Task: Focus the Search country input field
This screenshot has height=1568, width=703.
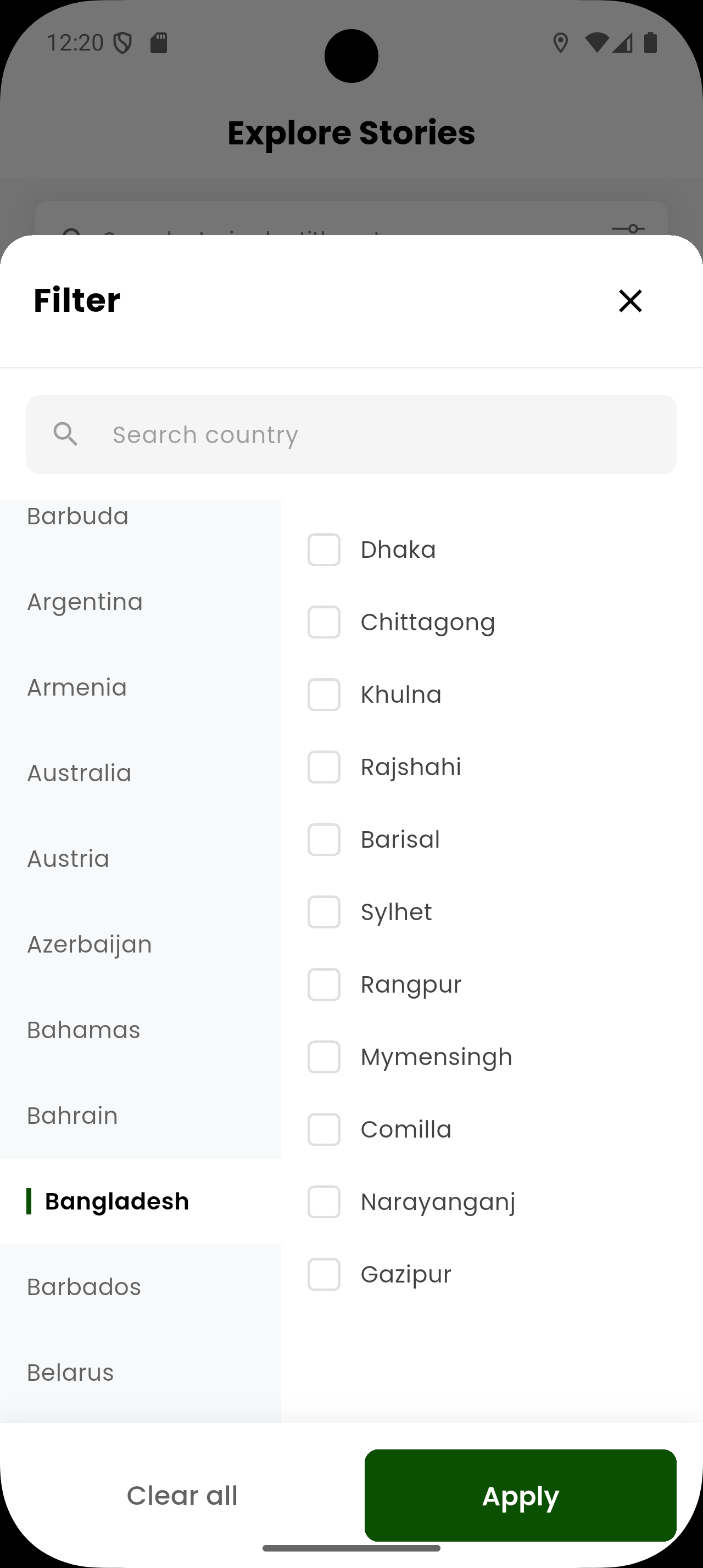Action: point(377,435)
